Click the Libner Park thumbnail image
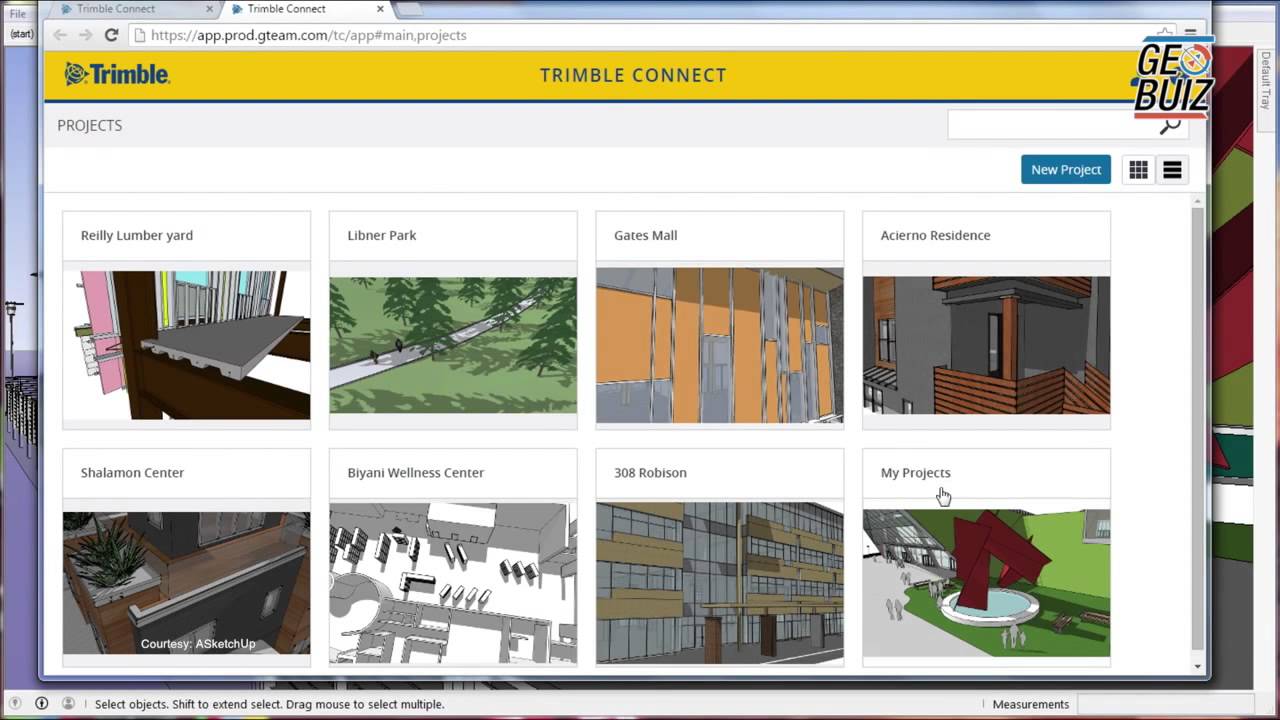1280x720 pixels. pyautogui.click(x=453, y=345)
